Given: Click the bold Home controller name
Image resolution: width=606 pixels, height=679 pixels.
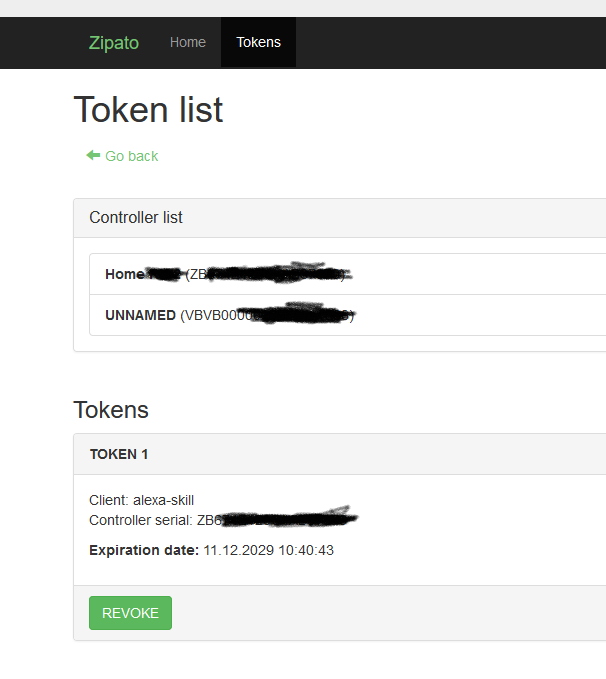Looking at the screenshot, I should pyautogui.click(x=125, y=274).
